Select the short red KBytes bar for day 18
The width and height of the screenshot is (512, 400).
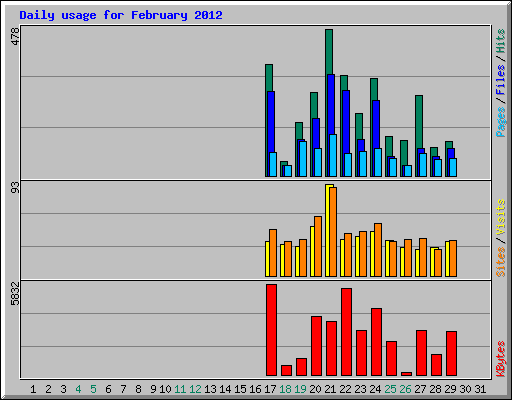[286, 371]
